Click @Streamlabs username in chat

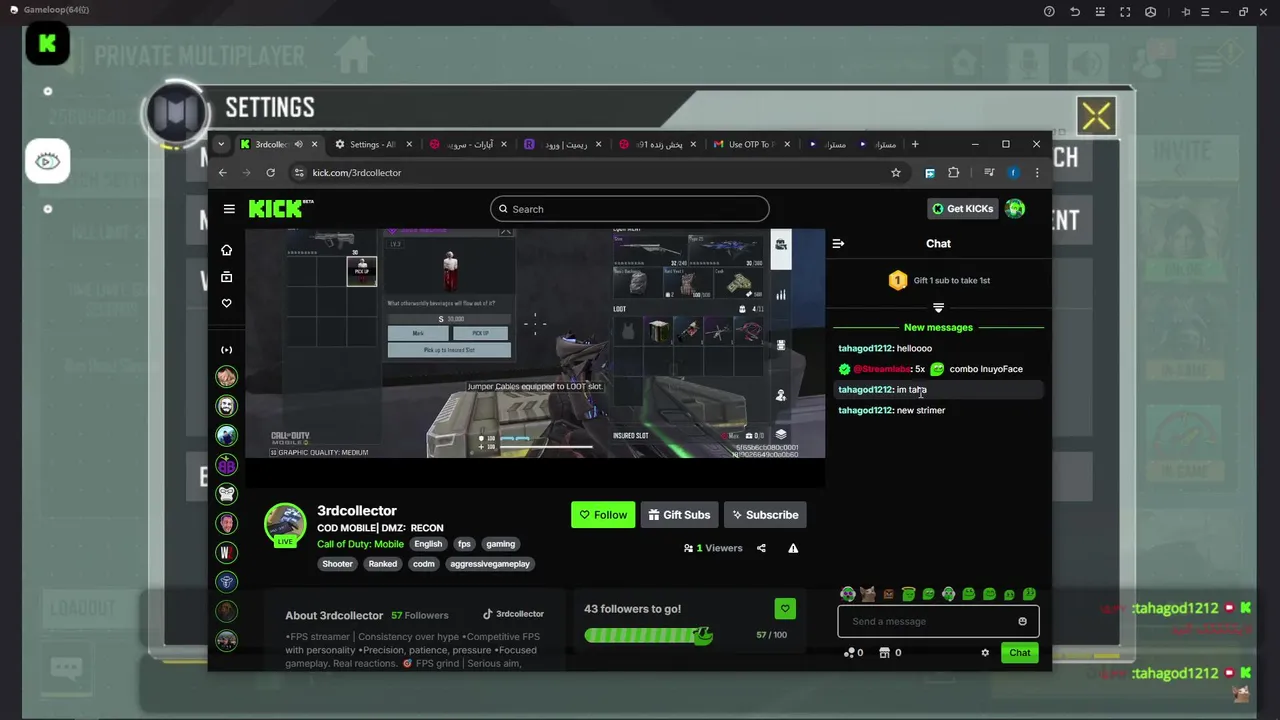[882, 369]
